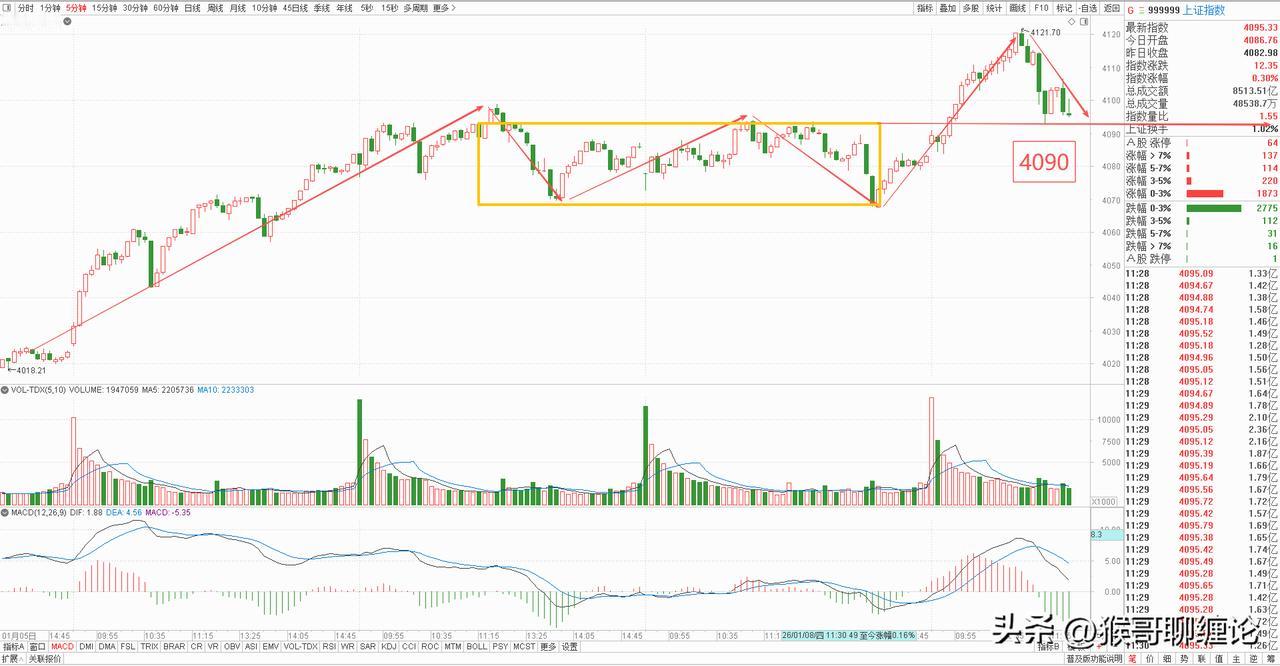Select the KDJ indicator tab
The height and width of the screenshot is (666, 1280).
(389, 647)
